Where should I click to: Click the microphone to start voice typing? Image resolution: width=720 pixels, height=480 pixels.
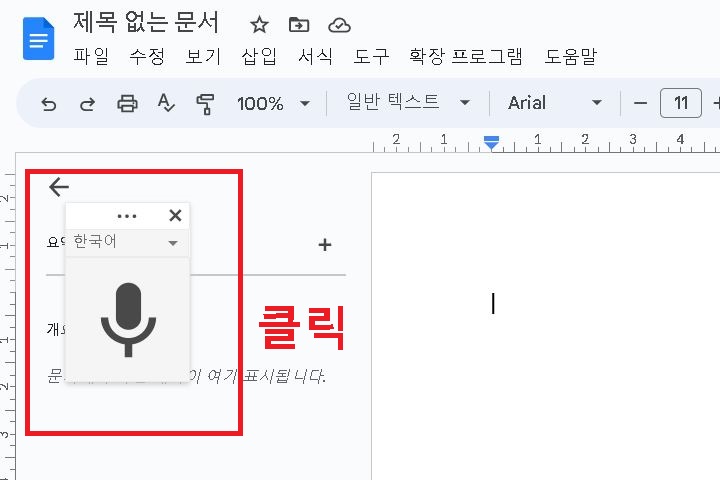(128, 320)
